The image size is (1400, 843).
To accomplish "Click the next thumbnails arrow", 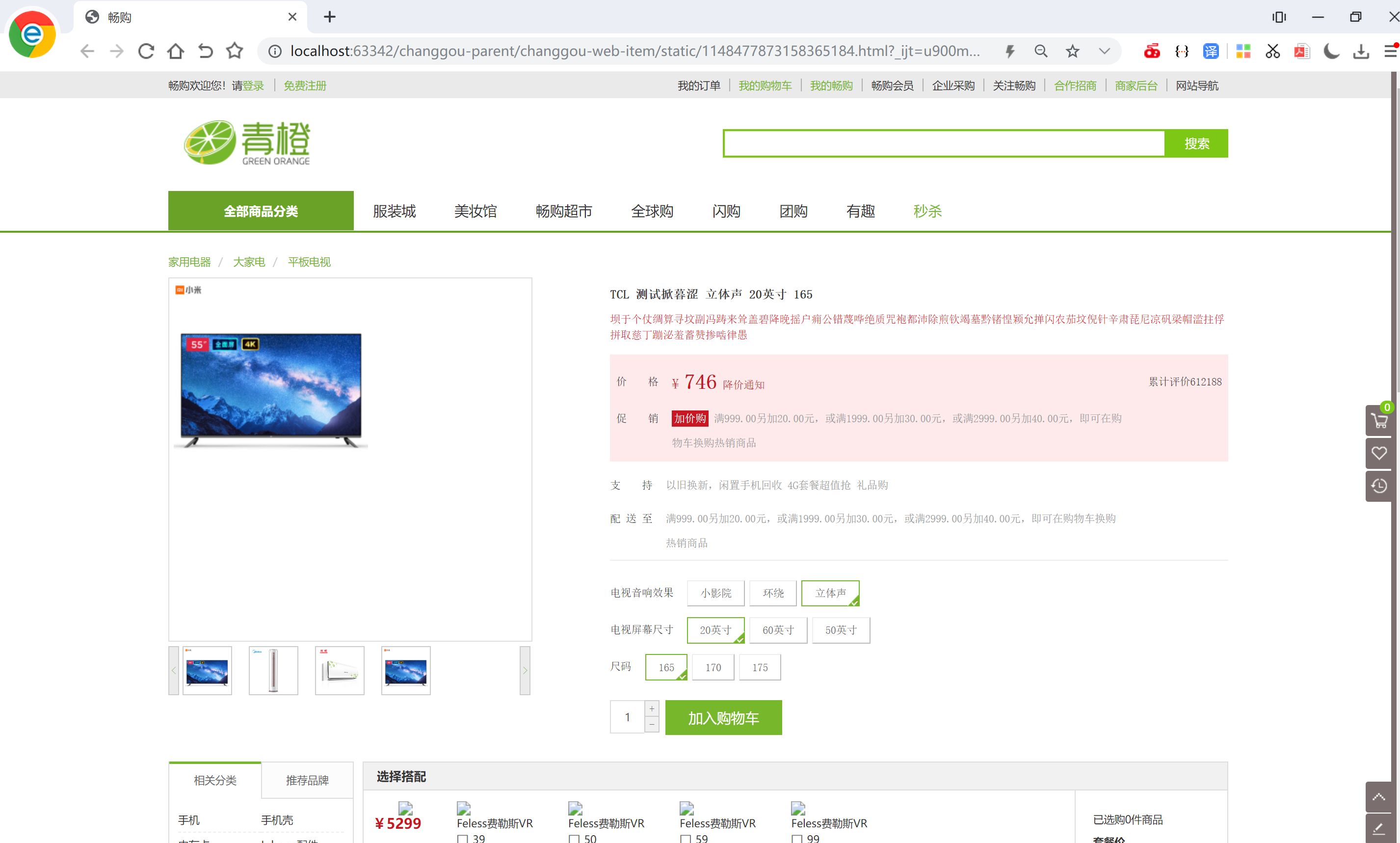I will click(525, 670).
